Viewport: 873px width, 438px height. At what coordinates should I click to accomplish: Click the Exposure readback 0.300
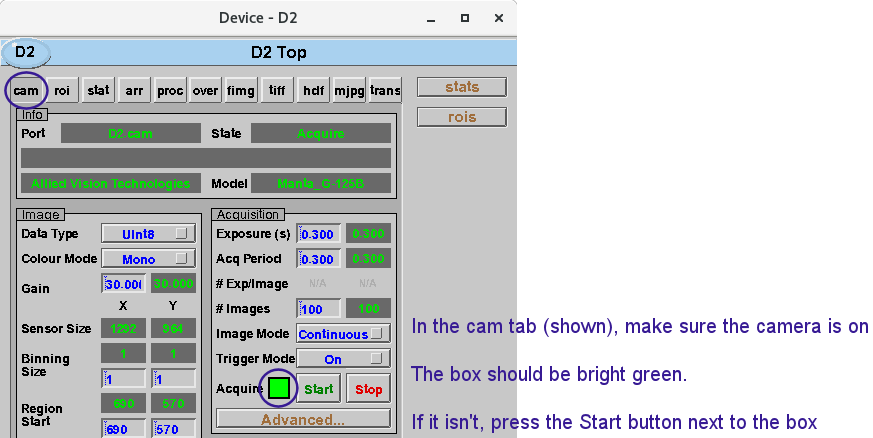(x=369, y=234)
